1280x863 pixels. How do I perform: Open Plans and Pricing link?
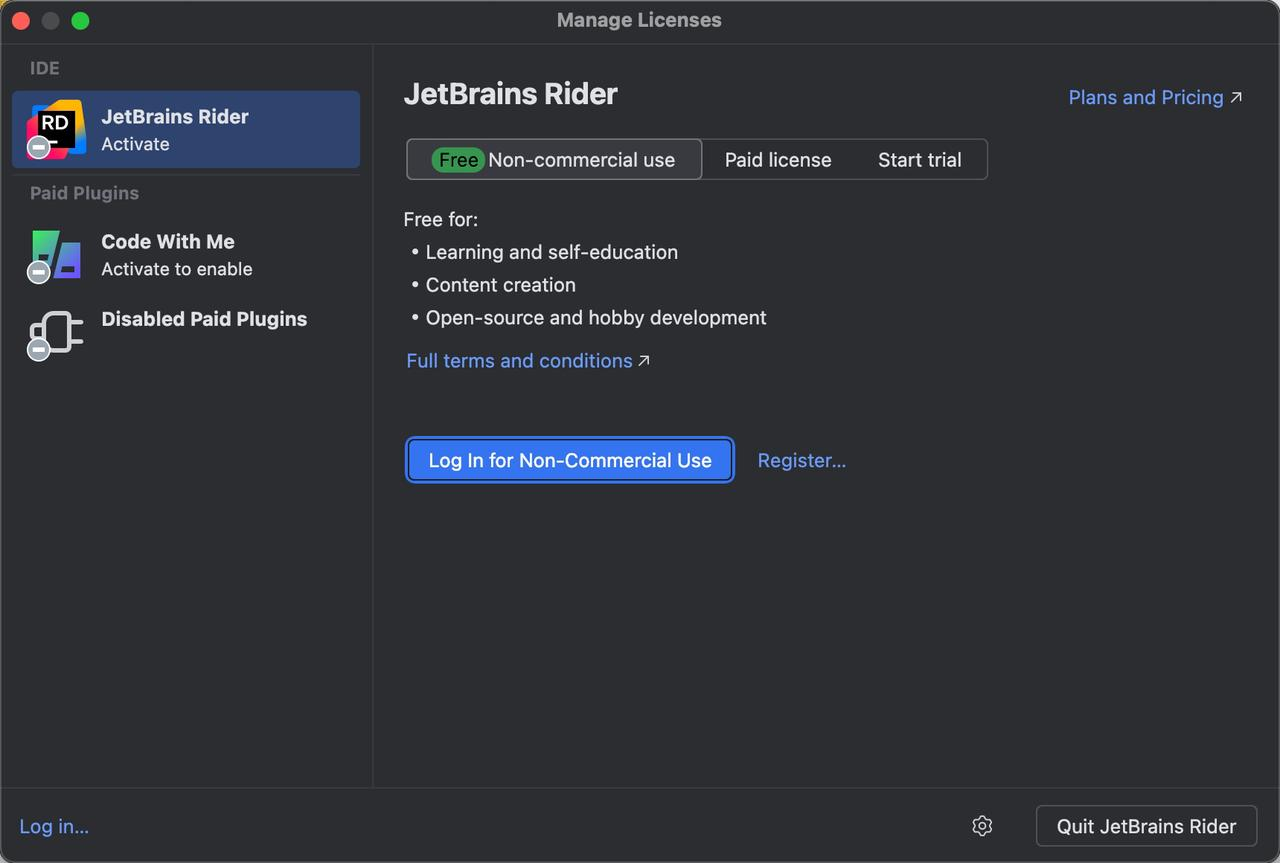(1155, 97)
